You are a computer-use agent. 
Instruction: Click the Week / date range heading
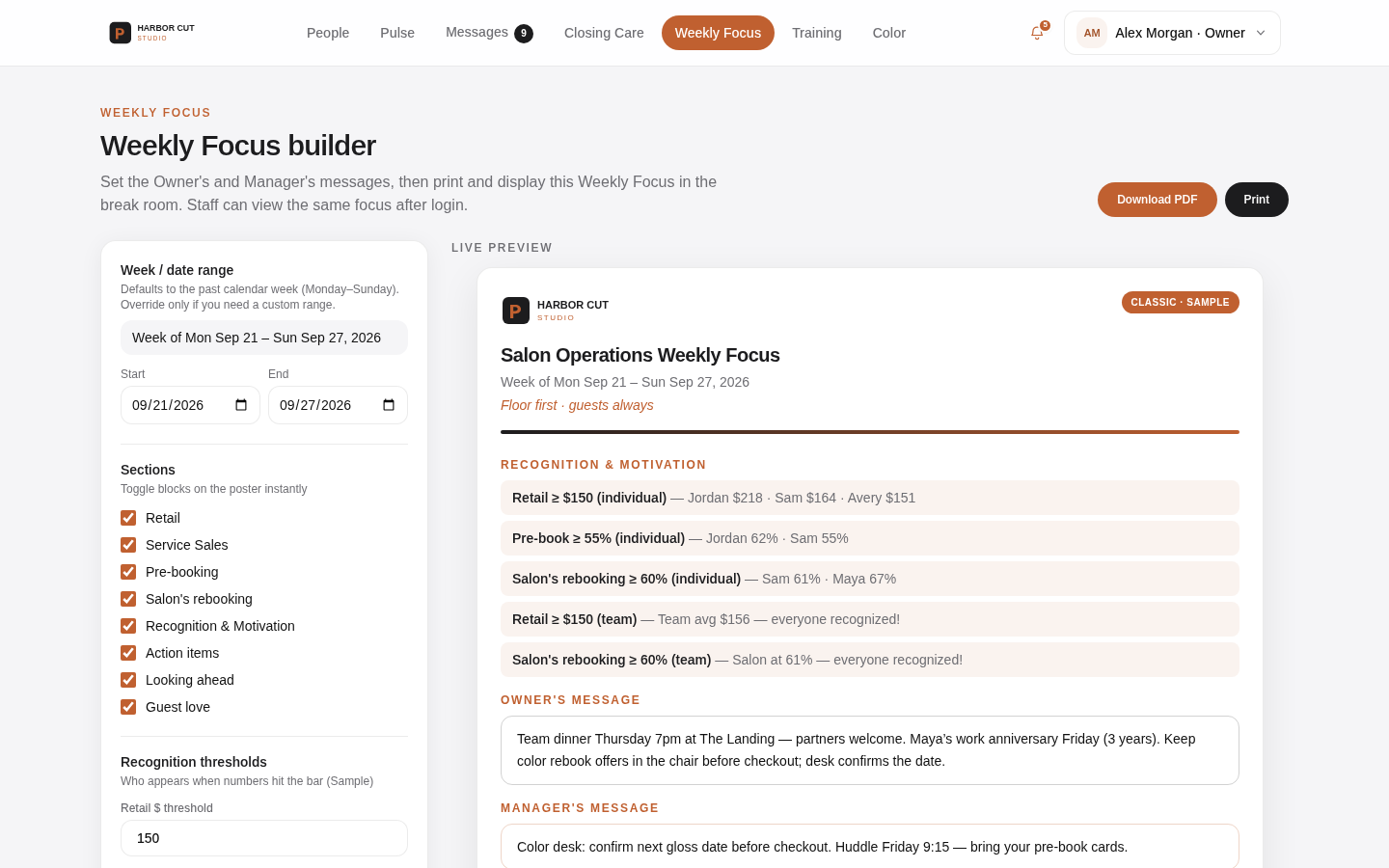177,270
